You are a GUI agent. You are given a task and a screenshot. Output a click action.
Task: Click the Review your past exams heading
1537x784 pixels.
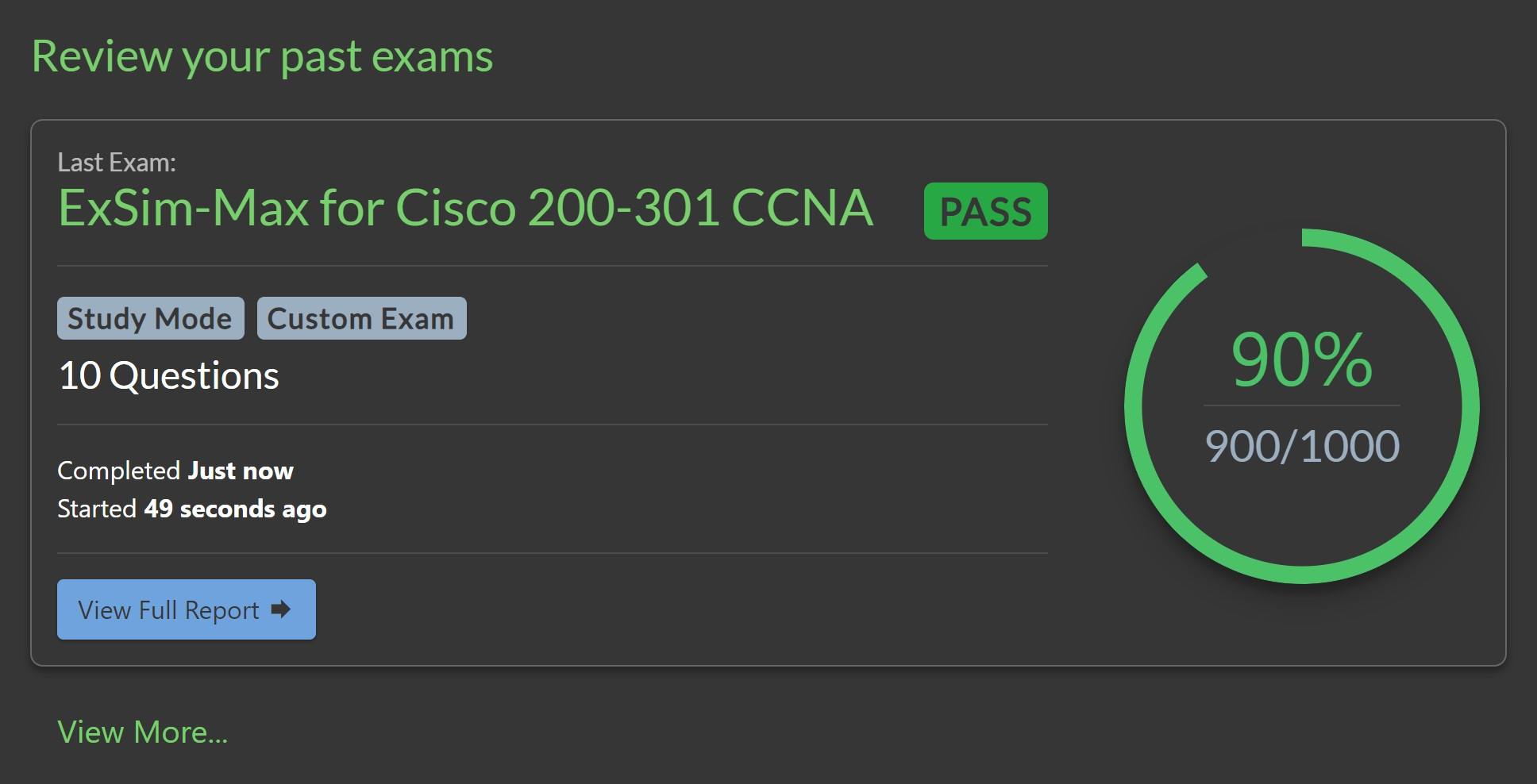(262, 56)
